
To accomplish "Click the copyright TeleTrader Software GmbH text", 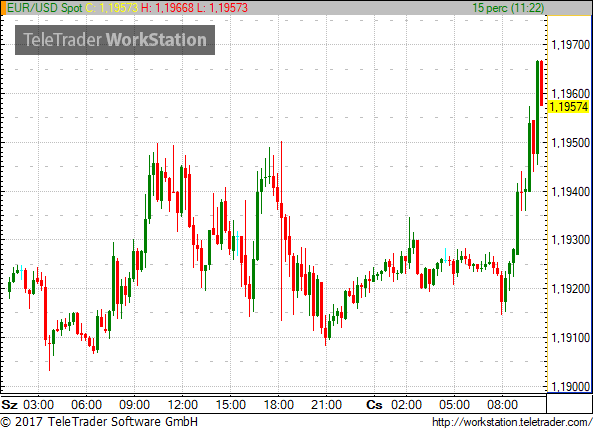I will (x=99, y=422).
